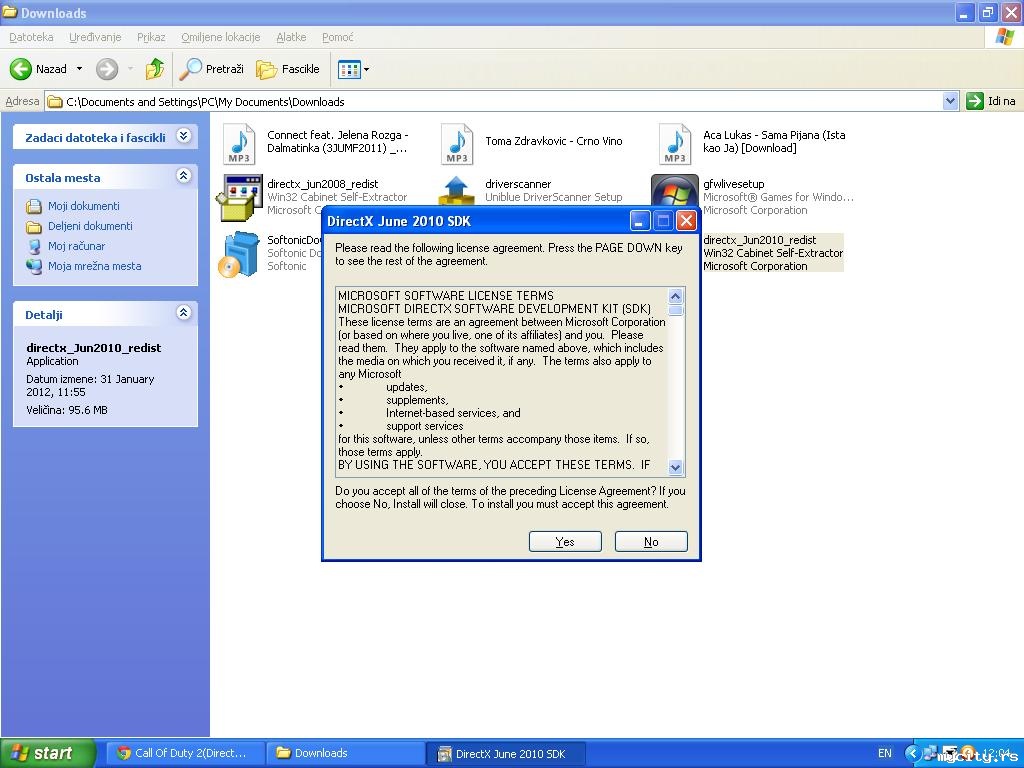
Task: Open the Nazad history dropdown arrow
Action: click(x=80, y=69)
